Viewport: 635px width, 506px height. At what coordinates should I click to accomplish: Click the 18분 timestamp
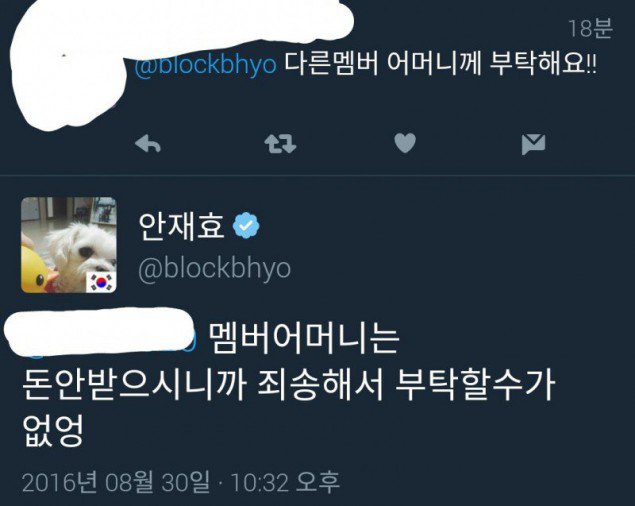click(x=590, y=29)
